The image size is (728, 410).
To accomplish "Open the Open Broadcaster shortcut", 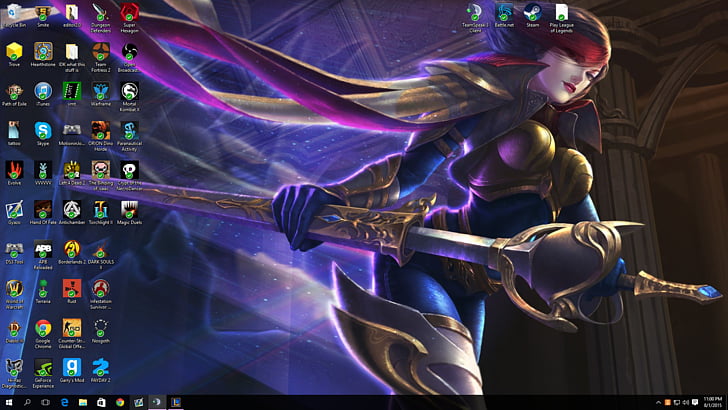I will pyautogui.click(x=130, y=58).
